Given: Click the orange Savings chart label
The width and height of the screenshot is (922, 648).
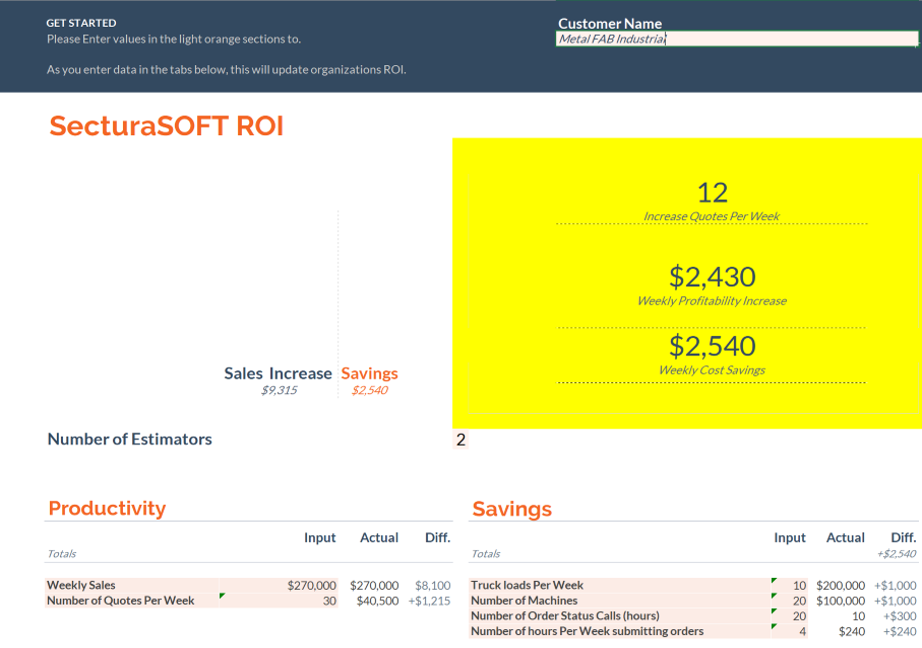Looking at the screenshot, I should point(369,373).
